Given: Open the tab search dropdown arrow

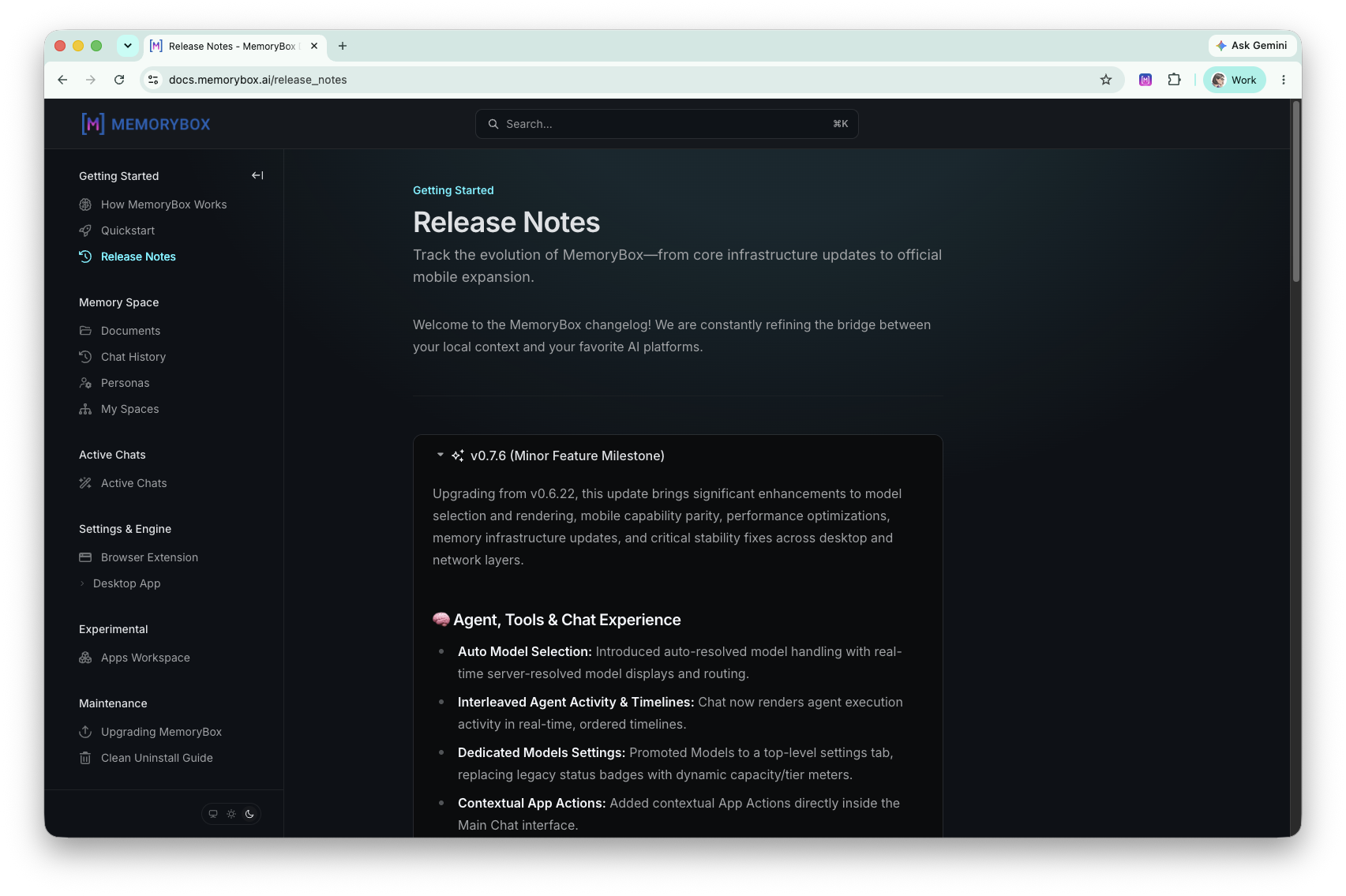Looking at the screenshot, I should click(128, 46).
